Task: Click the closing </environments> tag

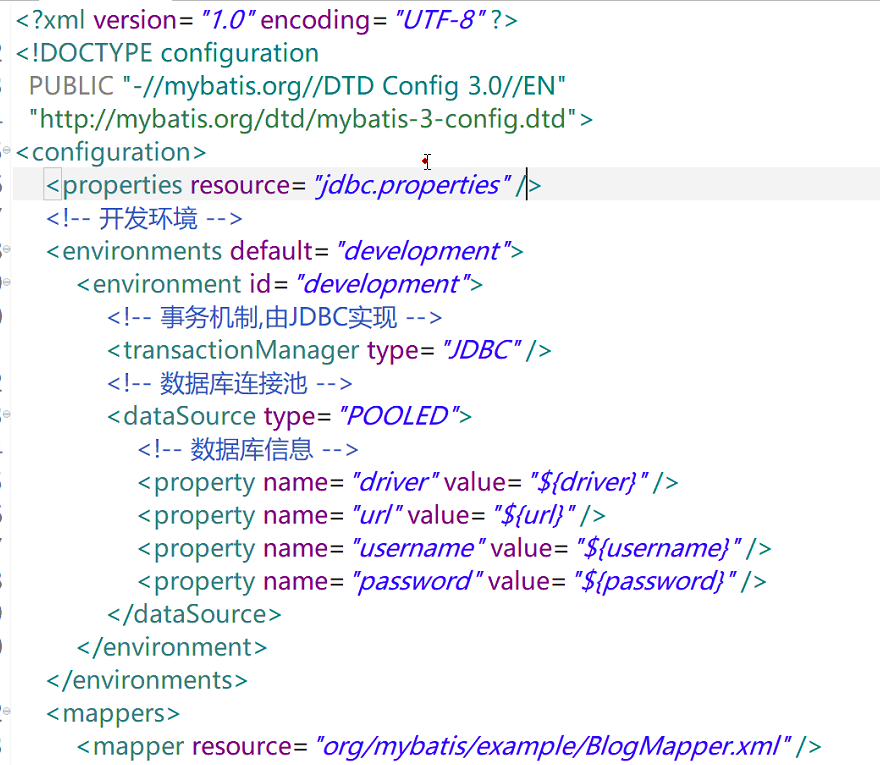Action: pos(147,681)
